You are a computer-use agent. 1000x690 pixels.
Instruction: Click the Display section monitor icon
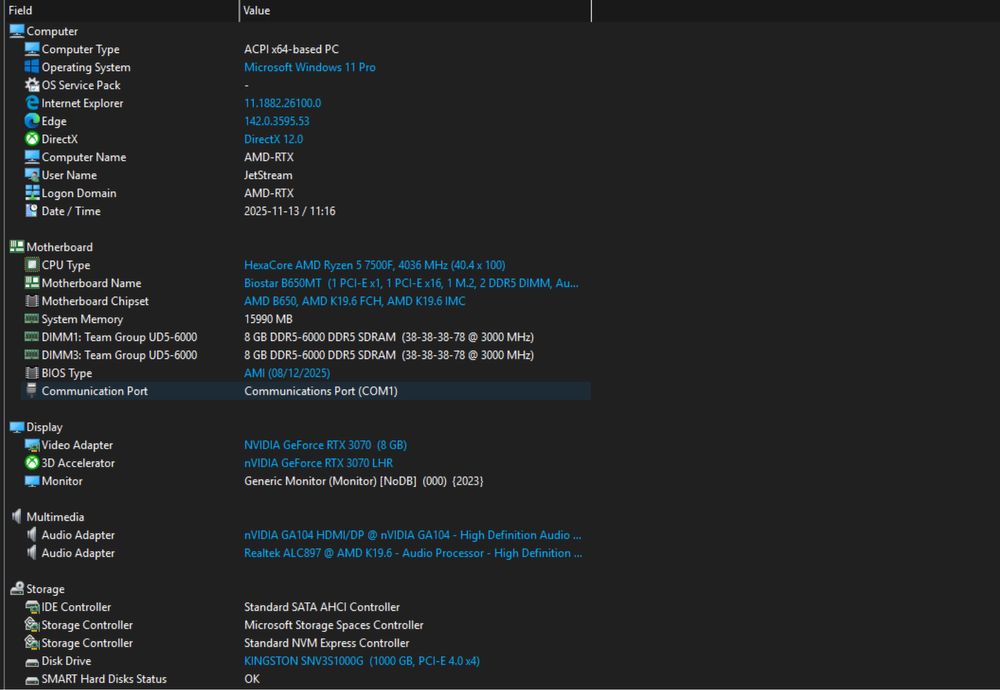pos(17,427)
